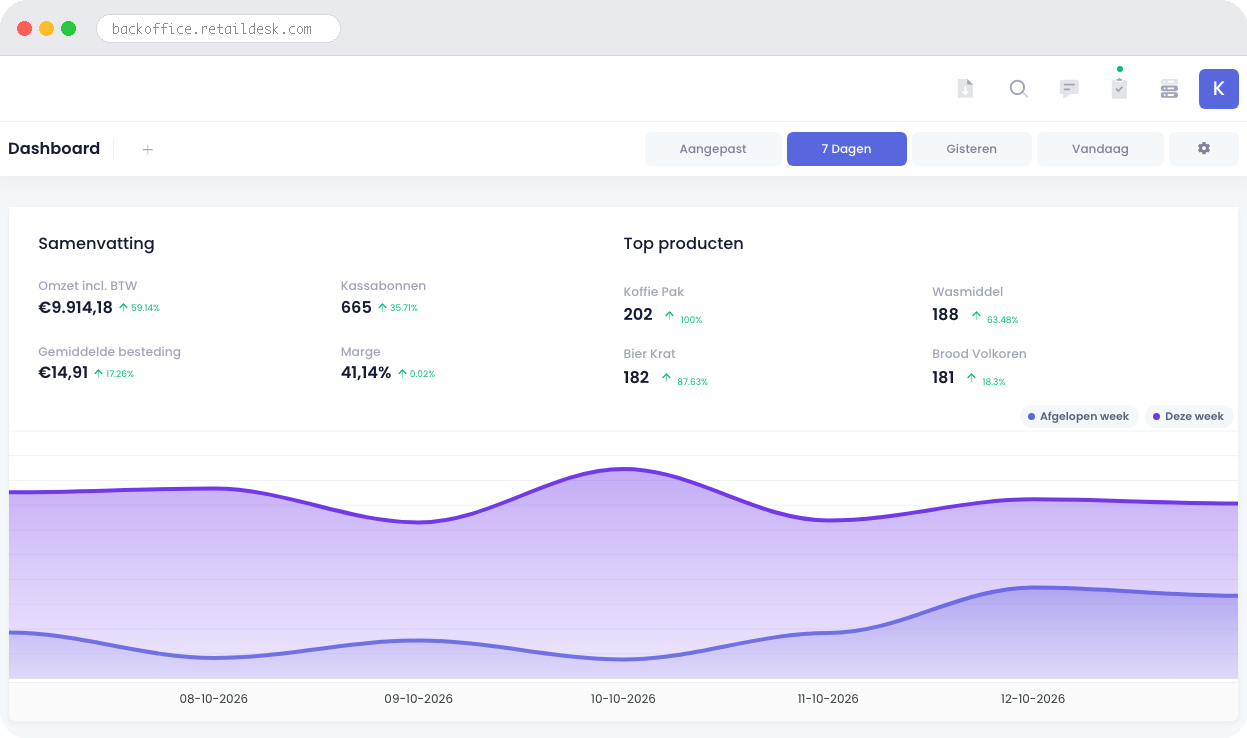Image resolution: width=1247 pixels, height=738 pixels.
Task: Open the clipboard tasks icon with green dot
Action: 1119,87
